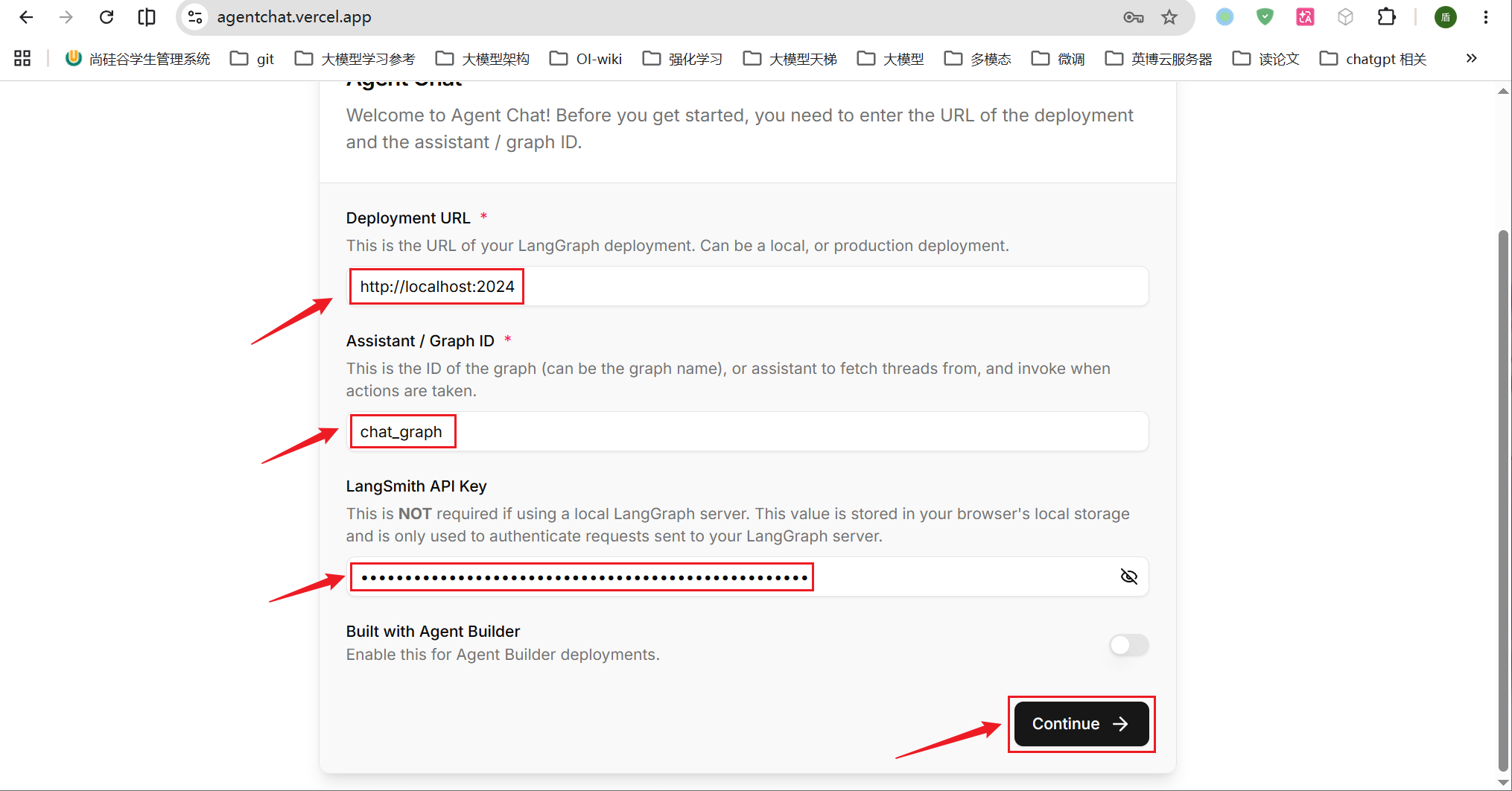Open the 强化学习 bookmark folder
Image resolution: width=1512 pixels, height=791 pixels.
tap(683, 59)
